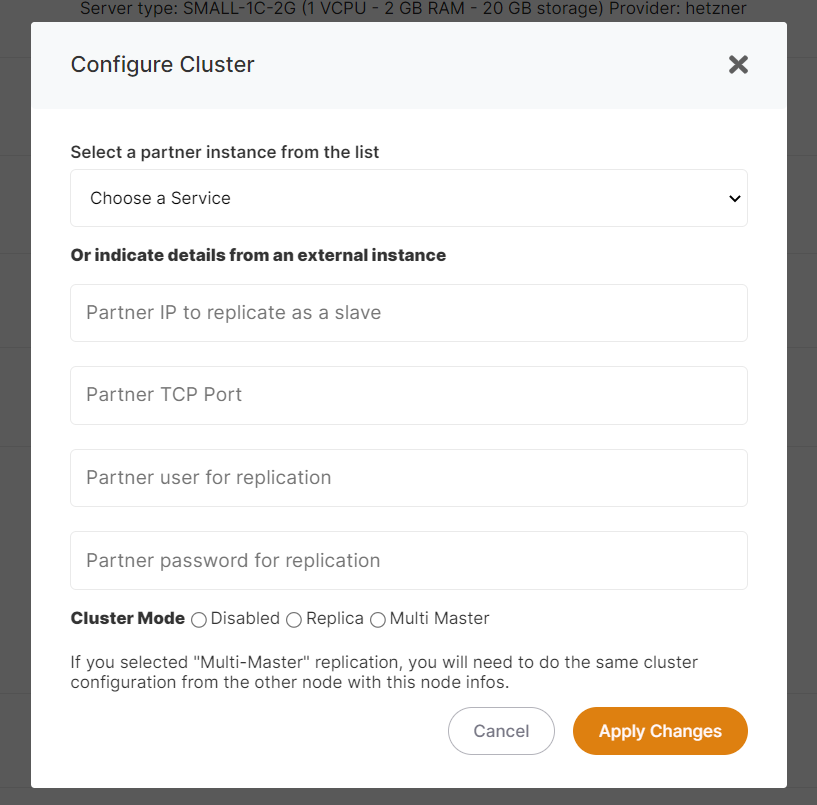Viewport: 817px width, 805px height.
Task: Click the bold "Cluster Mode" label
Action: pos(127,618)
